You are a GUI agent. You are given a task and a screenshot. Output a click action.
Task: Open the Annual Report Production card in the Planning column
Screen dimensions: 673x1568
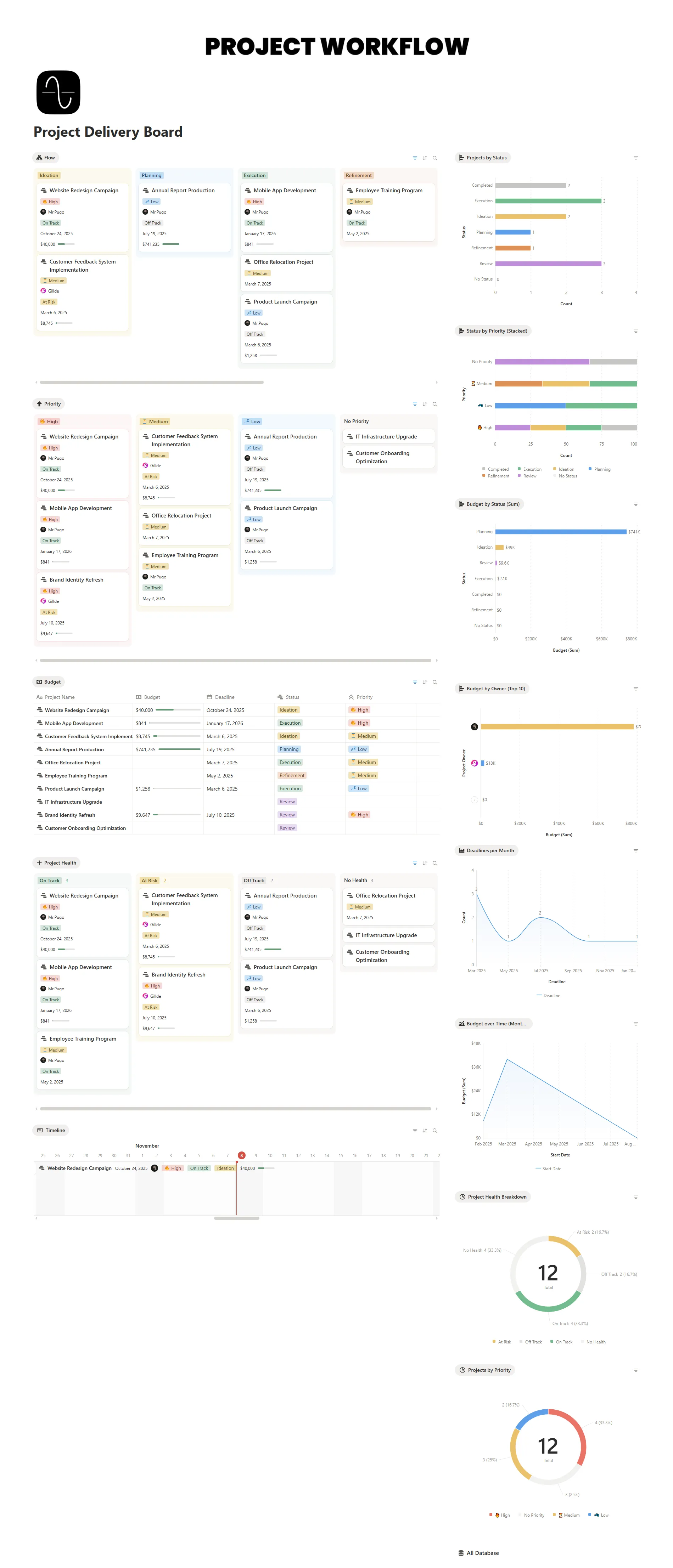tap(183, 191)
